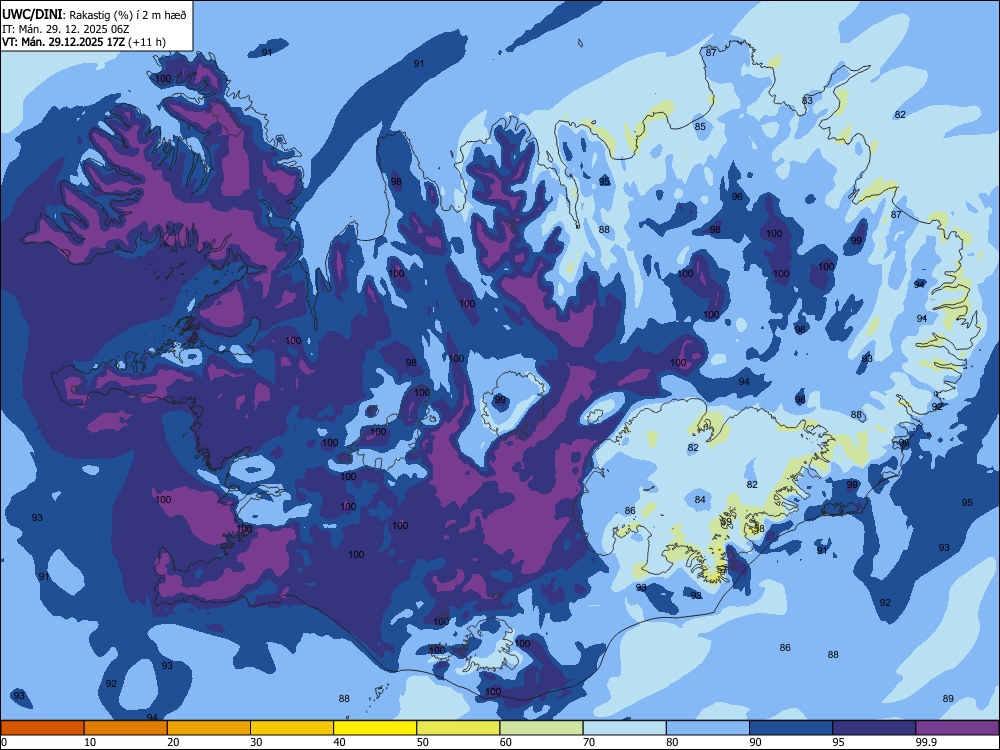Click the legend tick label '30'

(256, 742)
